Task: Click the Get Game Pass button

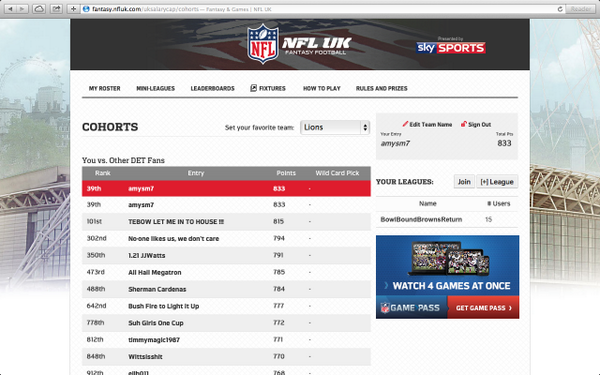Action: pyautogui.click(x=484, y=308)
